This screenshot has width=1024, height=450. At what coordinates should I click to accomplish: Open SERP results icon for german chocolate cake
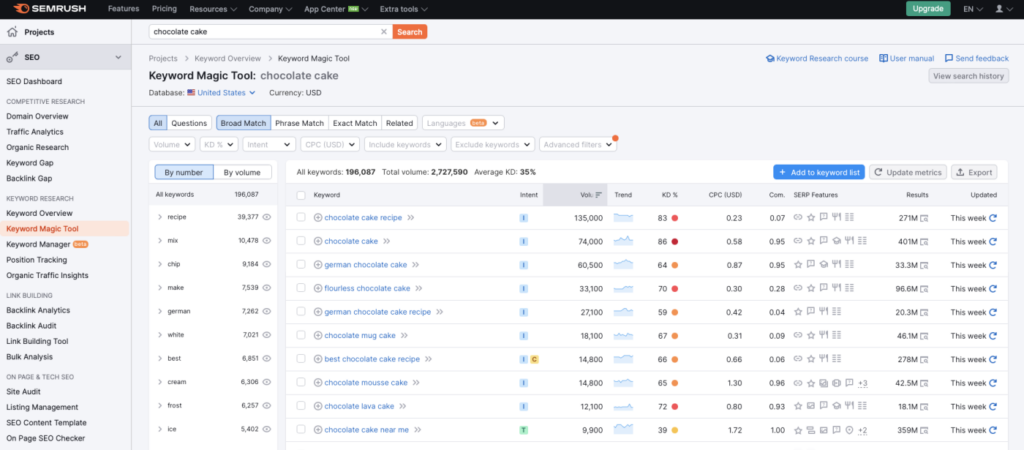click(923, 265)
